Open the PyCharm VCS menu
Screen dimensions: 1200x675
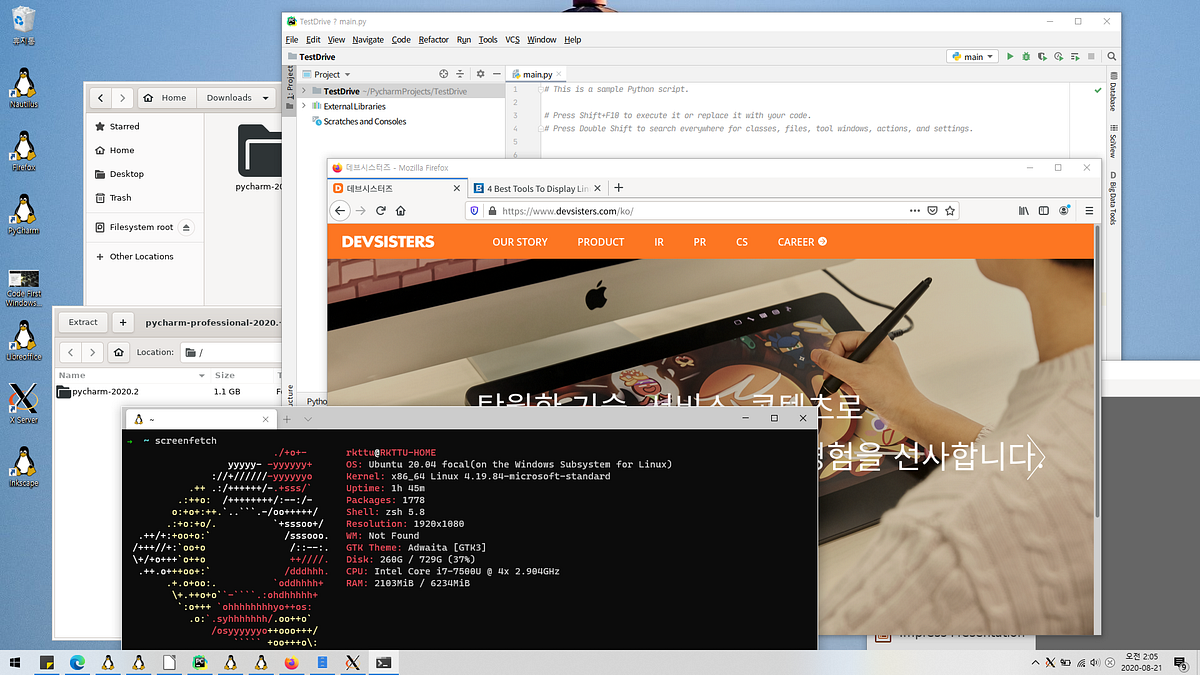point(513,40)
